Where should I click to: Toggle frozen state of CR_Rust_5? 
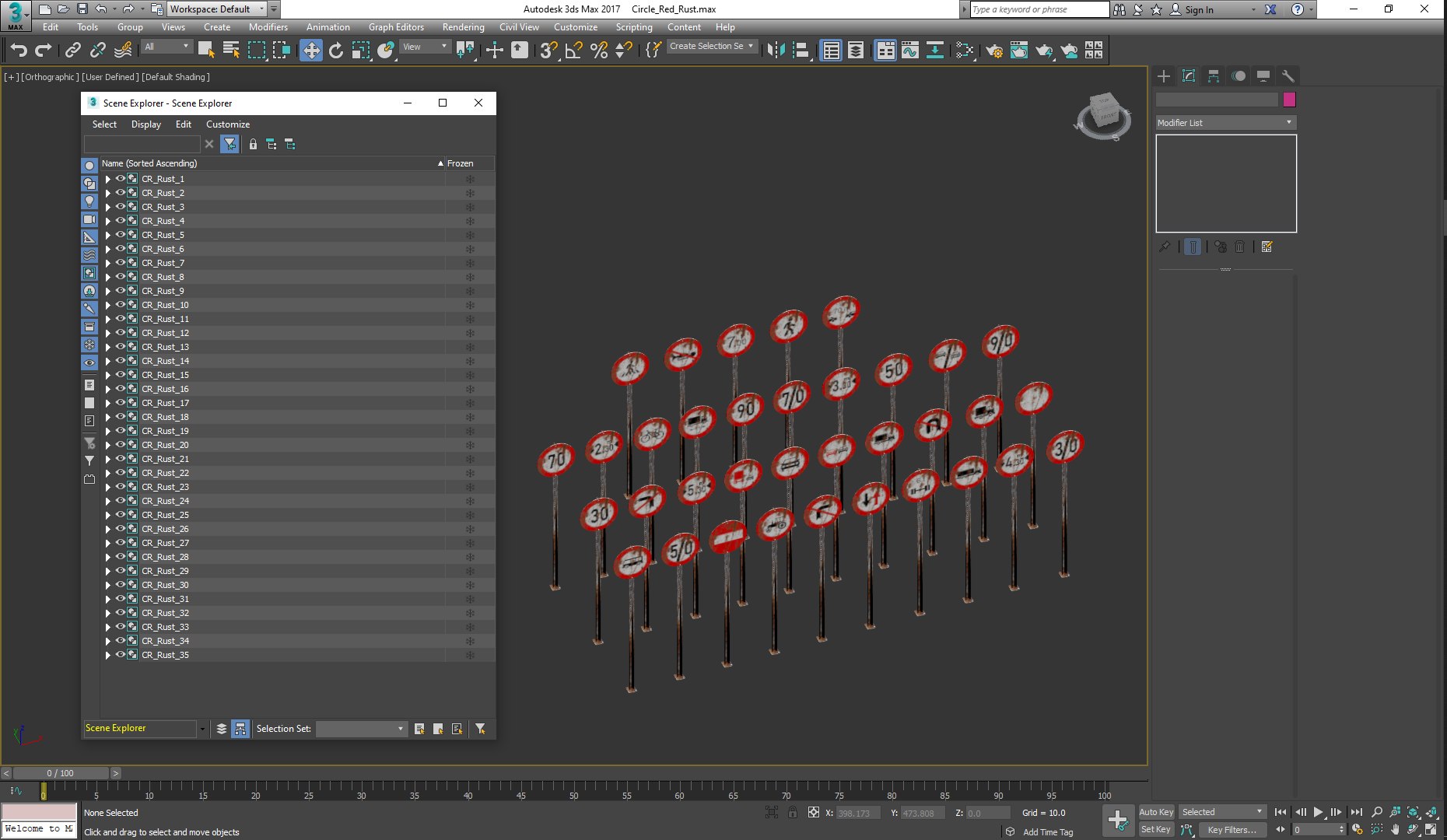click(470, 235)
